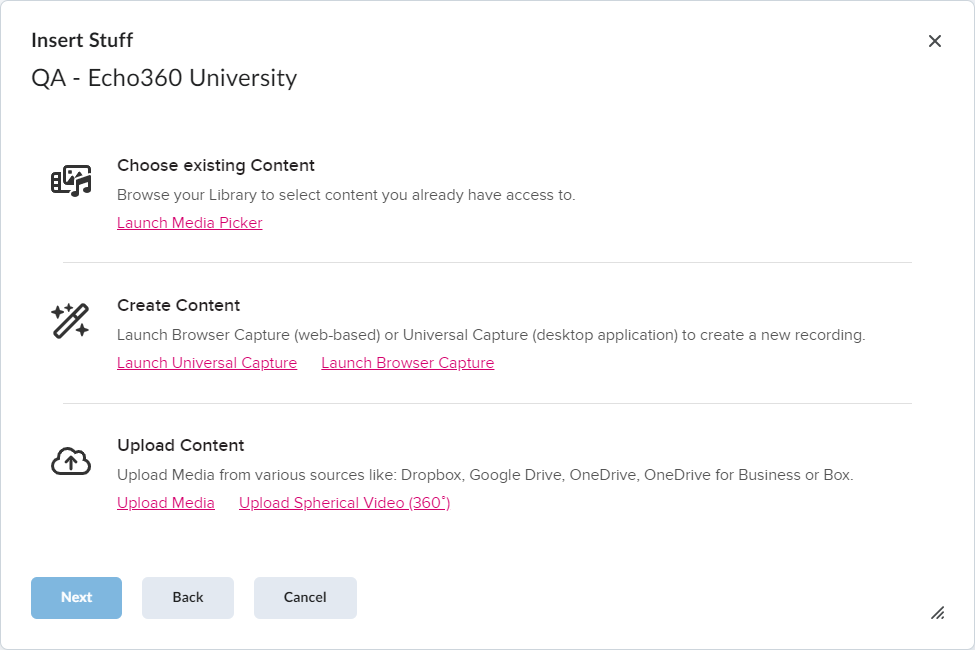Click the Insert Stuff dialog title
The image size is (975, 650).
click(x=82, y=40)
